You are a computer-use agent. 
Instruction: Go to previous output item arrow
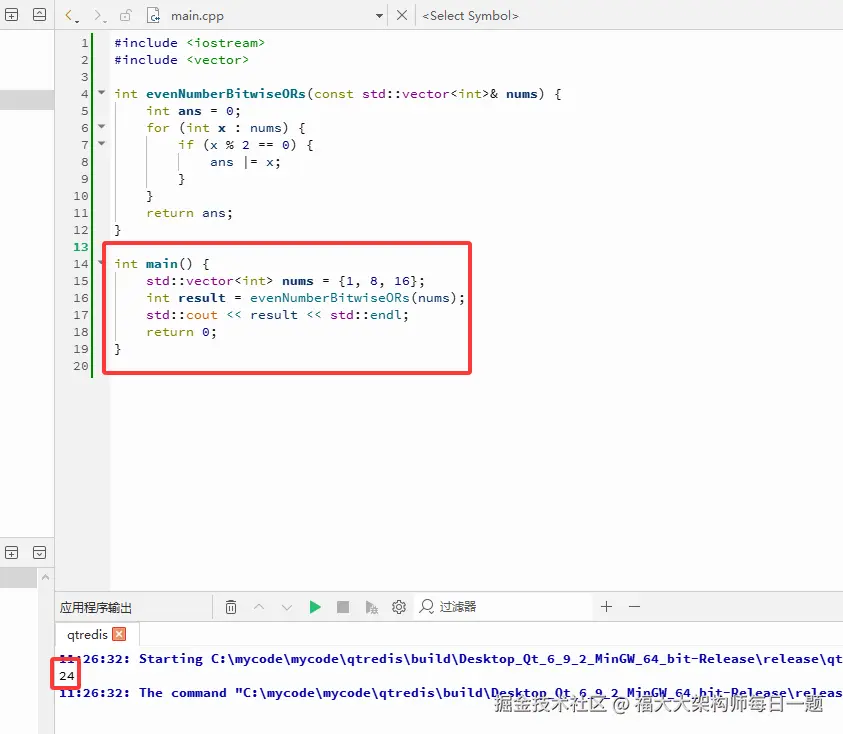(x=259, y=607)
